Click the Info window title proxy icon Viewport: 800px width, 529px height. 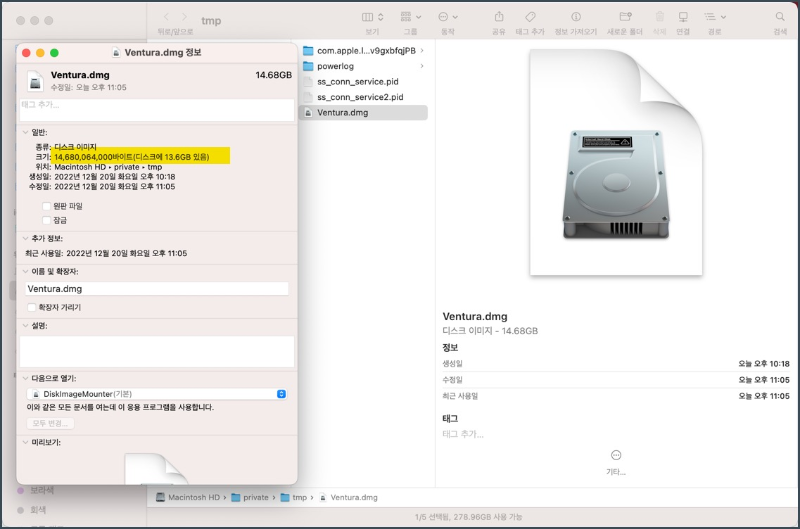pos(116,53)
